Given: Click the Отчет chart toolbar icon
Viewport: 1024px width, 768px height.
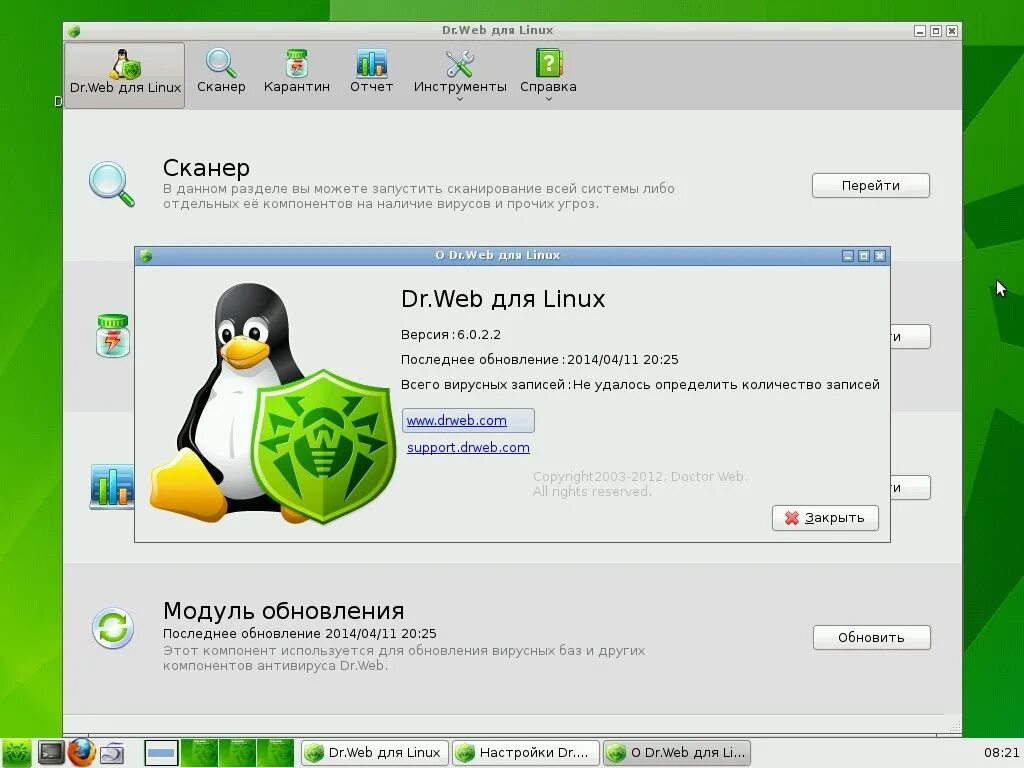Looking at the screenshot, I should click(372, 63).
